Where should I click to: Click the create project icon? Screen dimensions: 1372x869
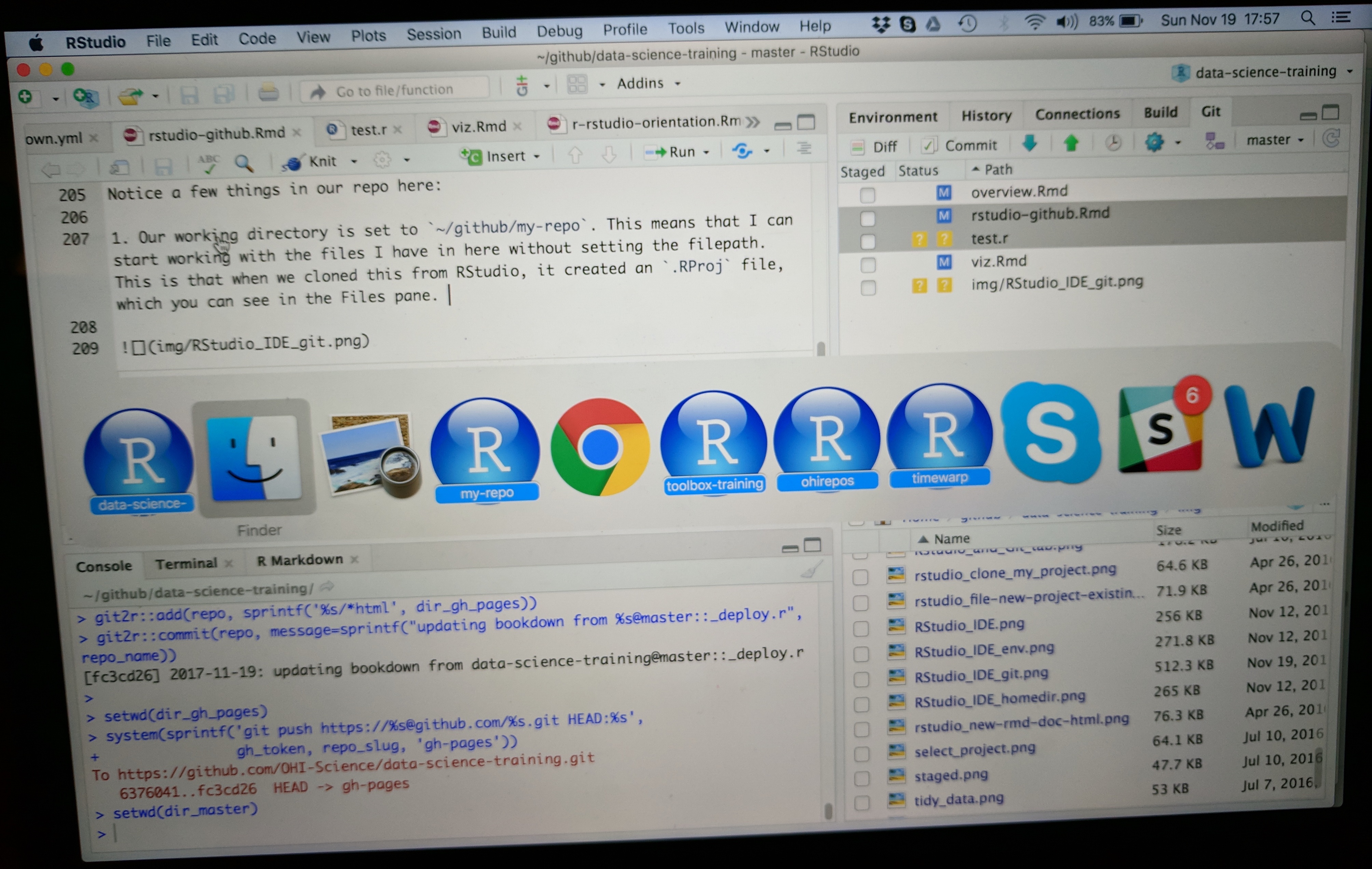coord(86,97)
